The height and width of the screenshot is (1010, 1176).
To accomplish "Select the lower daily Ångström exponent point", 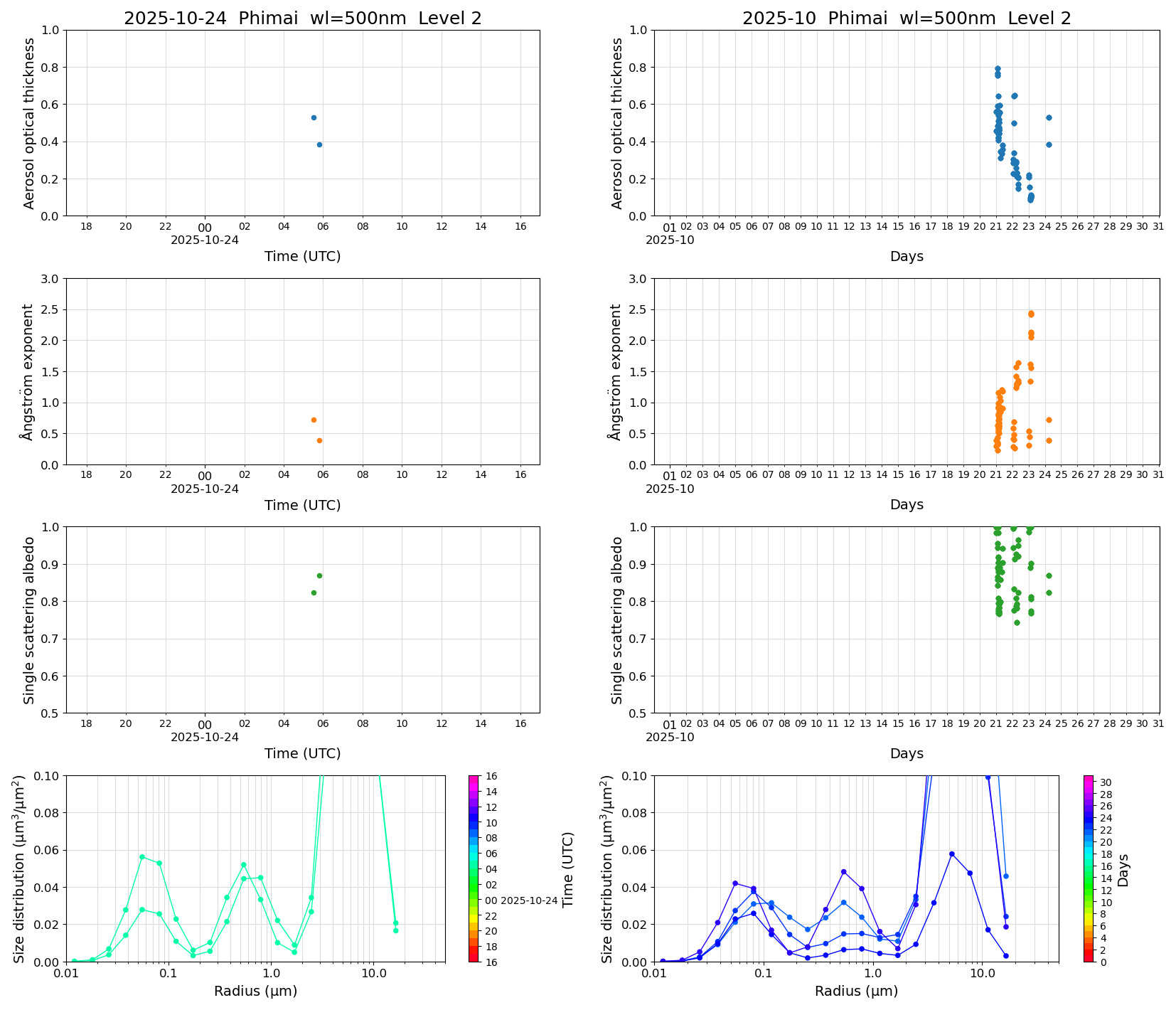I will (x=319, y=440).
